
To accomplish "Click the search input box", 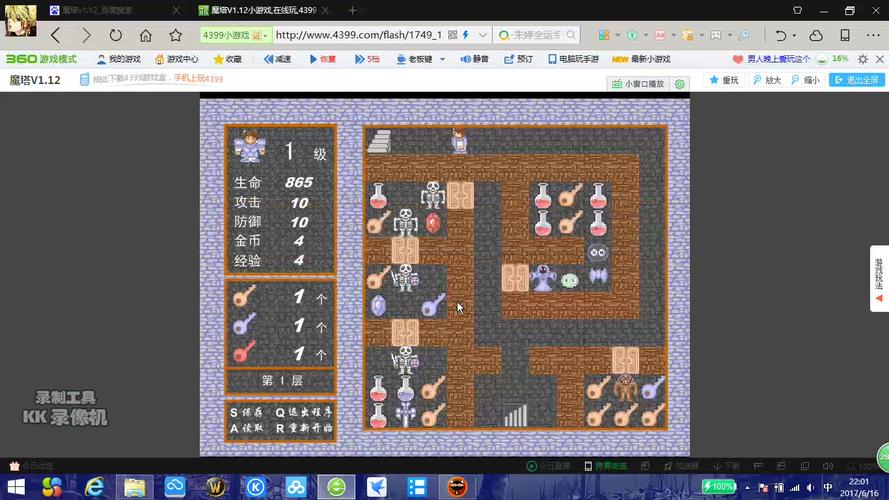I will [x=535, y=35].
